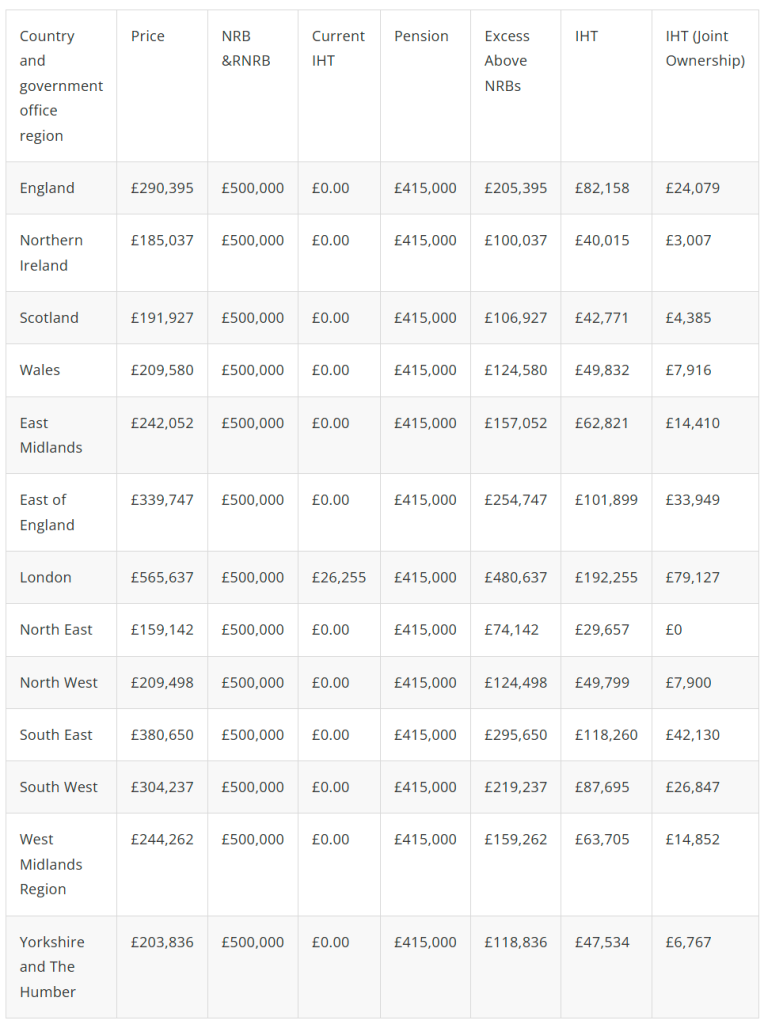Select South West price £304,237
The image size is (764, 1024).
162,787
